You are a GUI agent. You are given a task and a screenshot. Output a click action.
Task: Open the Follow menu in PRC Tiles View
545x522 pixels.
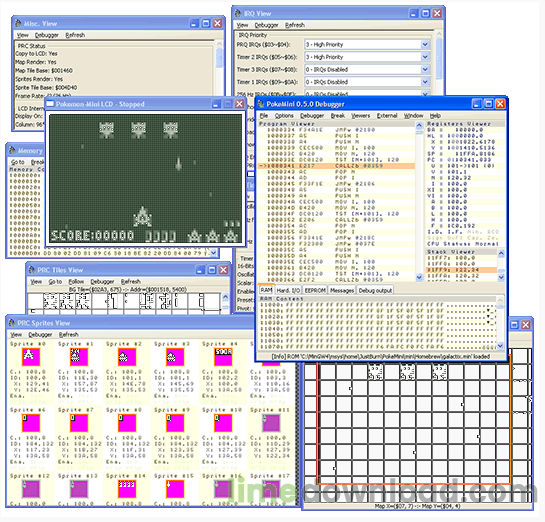[x=76, y=281]
